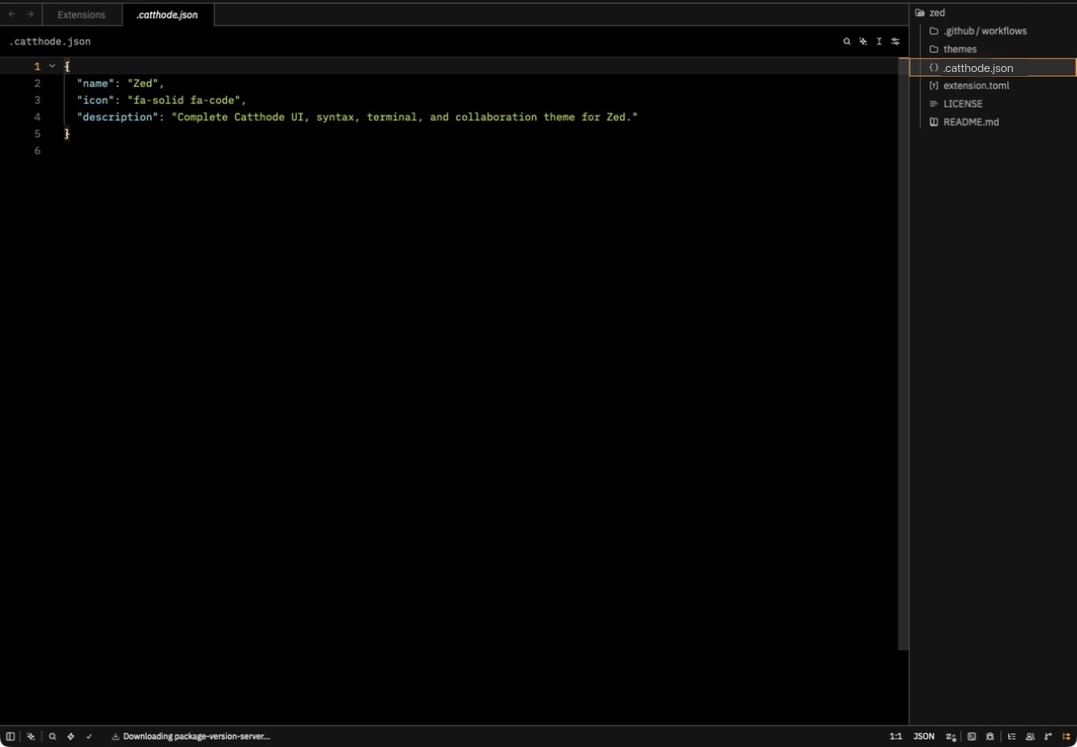1077x747 pixels.
Task: Click the "description" key on line 4
Action: point(117,117)
